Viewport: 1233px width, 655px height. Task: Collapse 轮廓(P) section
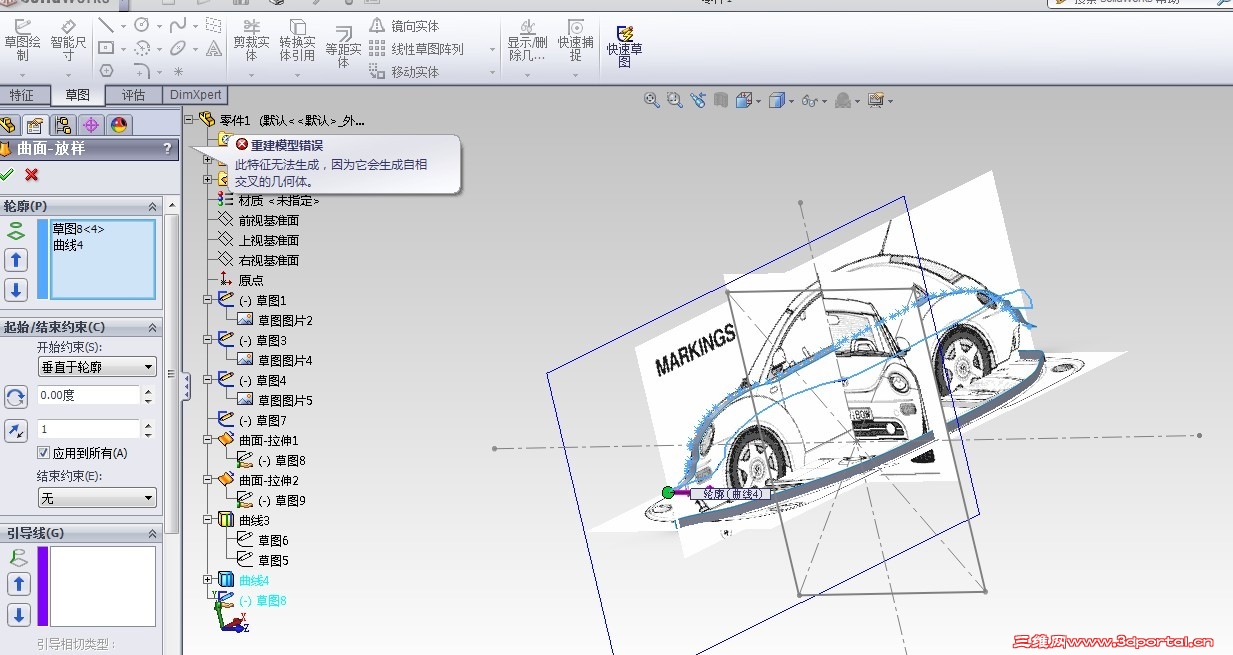pos(153,206)
